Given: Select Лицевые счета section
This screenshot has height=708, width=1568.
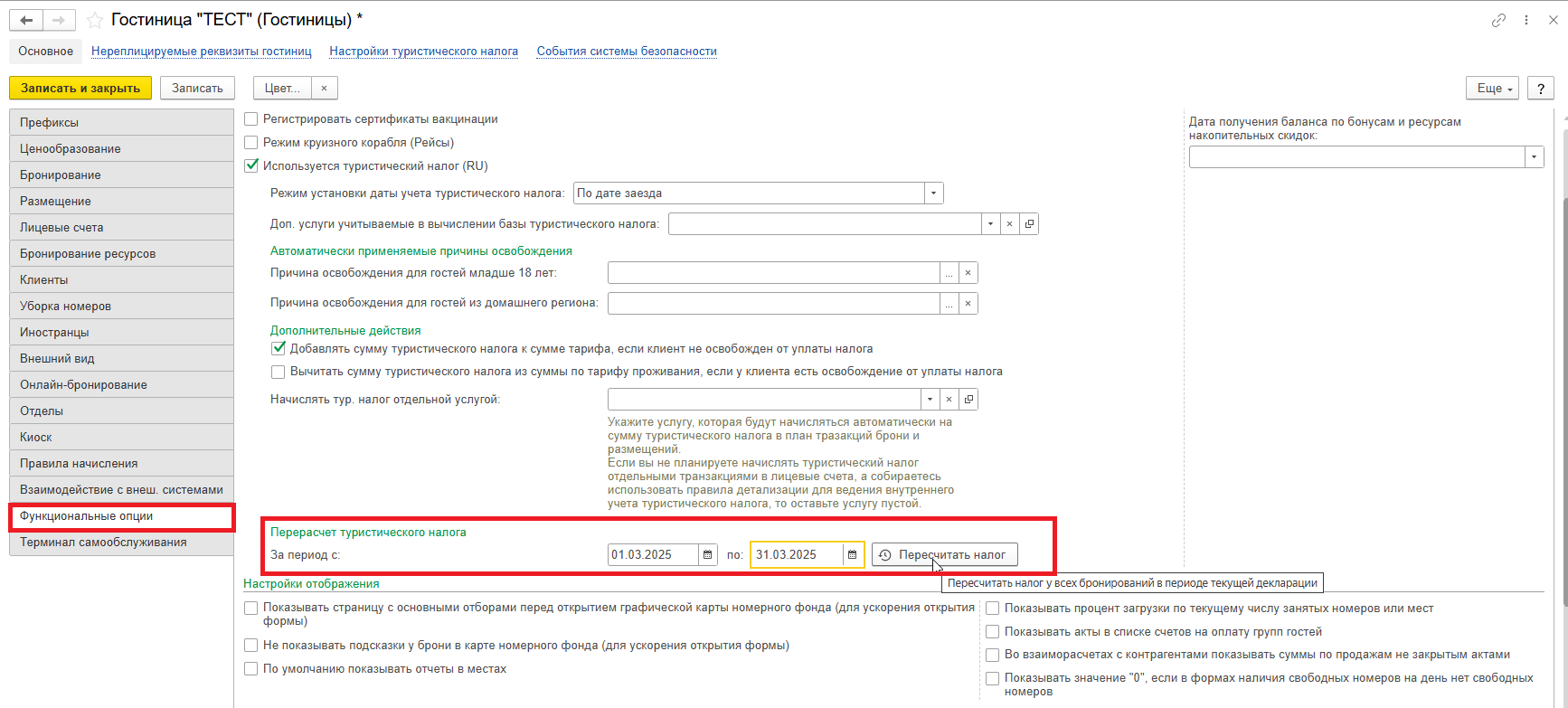Looking at the screenshot, I should 121,227.
